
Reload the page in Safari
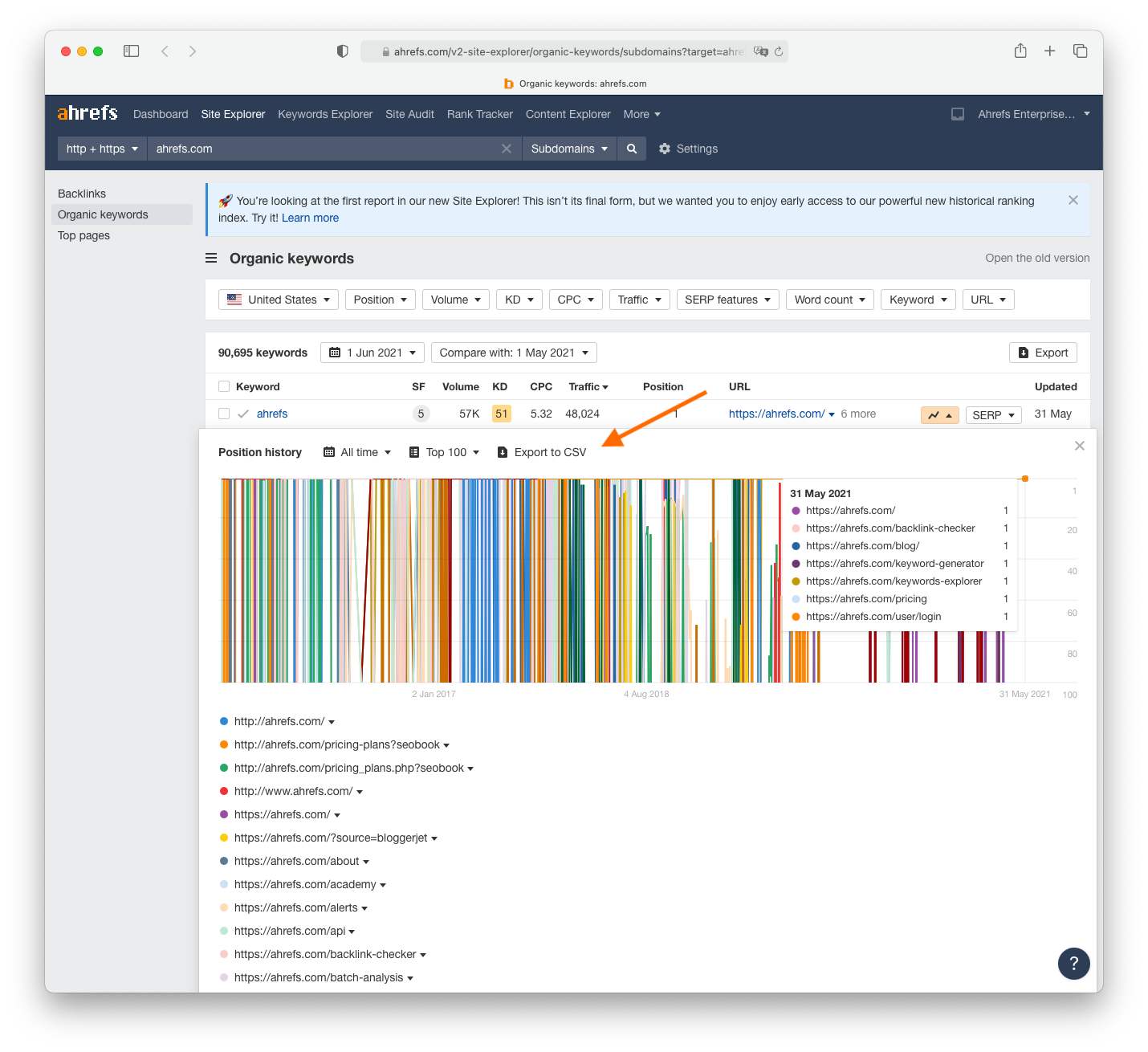[778, 51]
